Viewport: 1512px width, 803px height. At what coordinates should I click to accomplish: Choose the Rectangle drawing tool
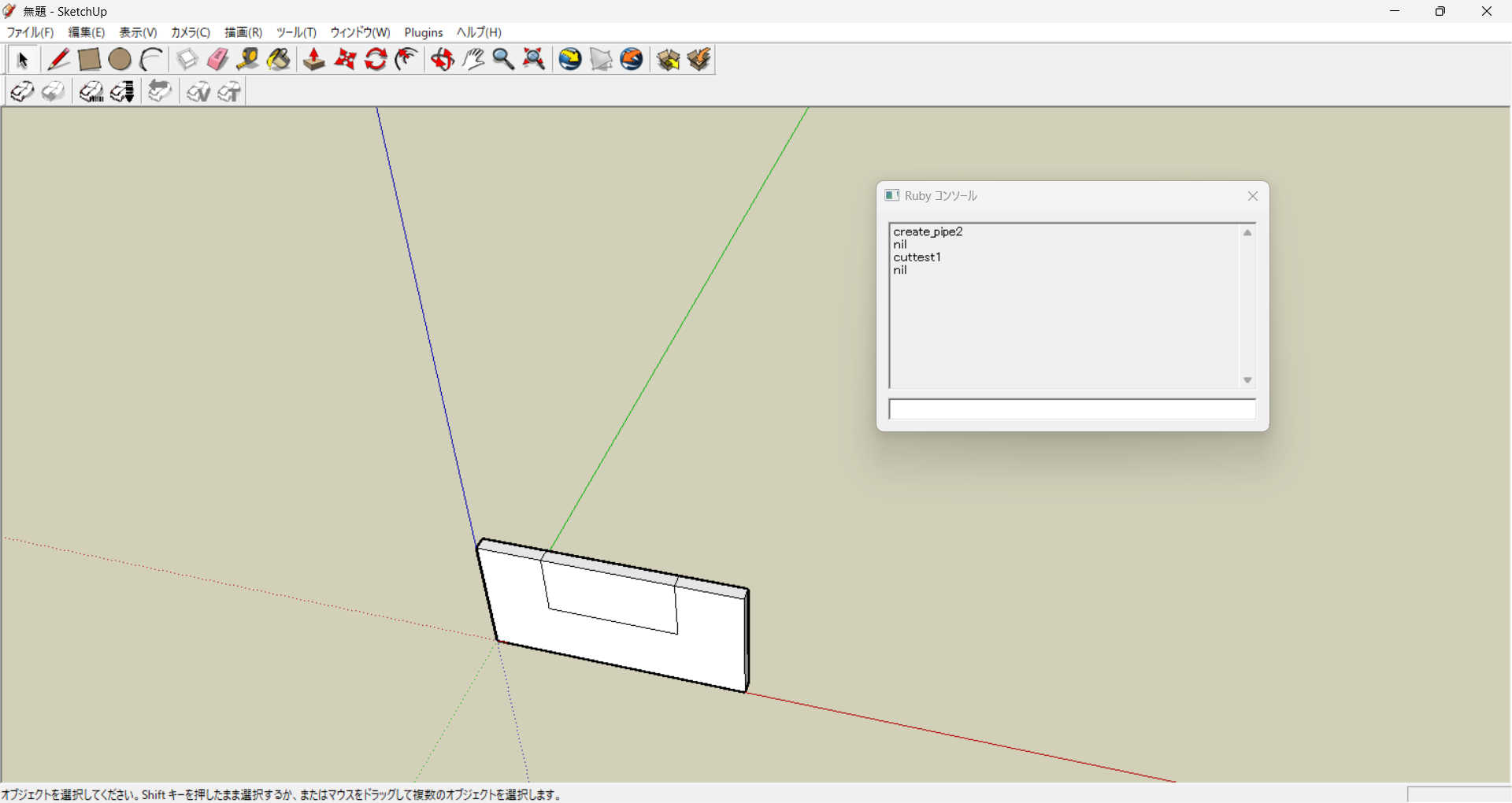pos(89,60)
